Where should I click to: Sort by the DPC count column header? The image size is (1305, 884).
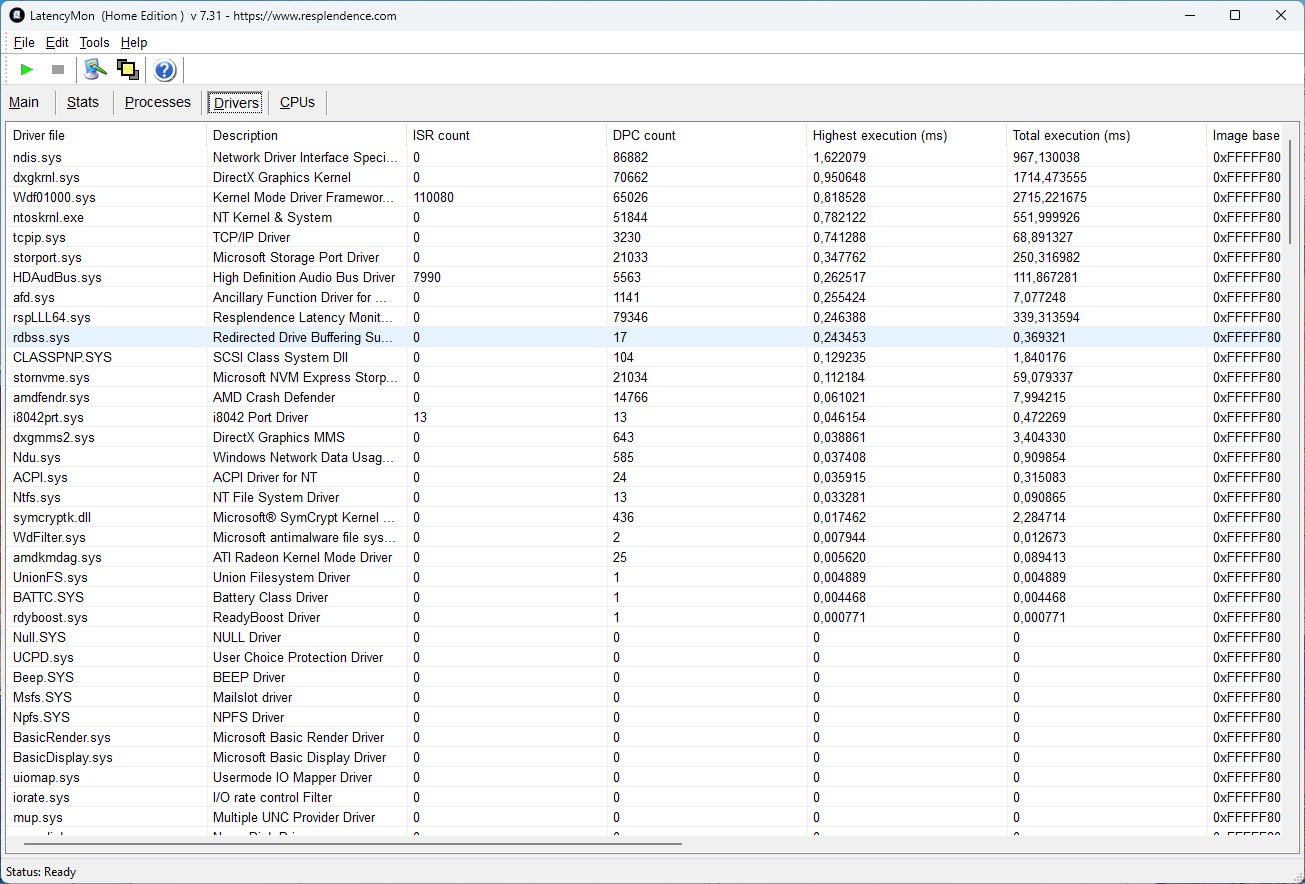(x=644, y=135)
